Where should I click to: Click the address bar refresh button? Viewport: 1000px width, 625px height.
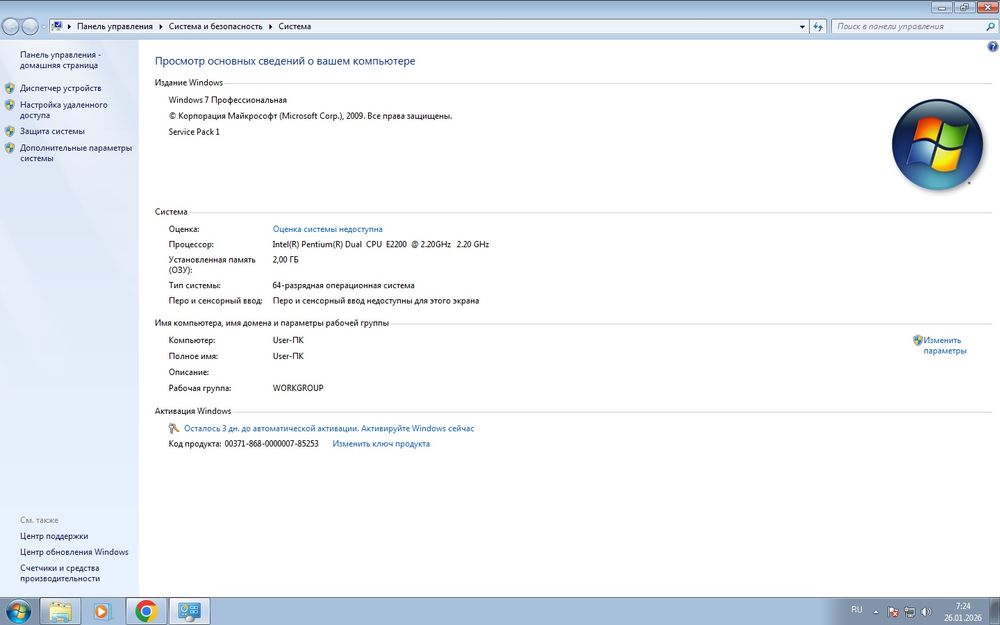coord(818,27)
